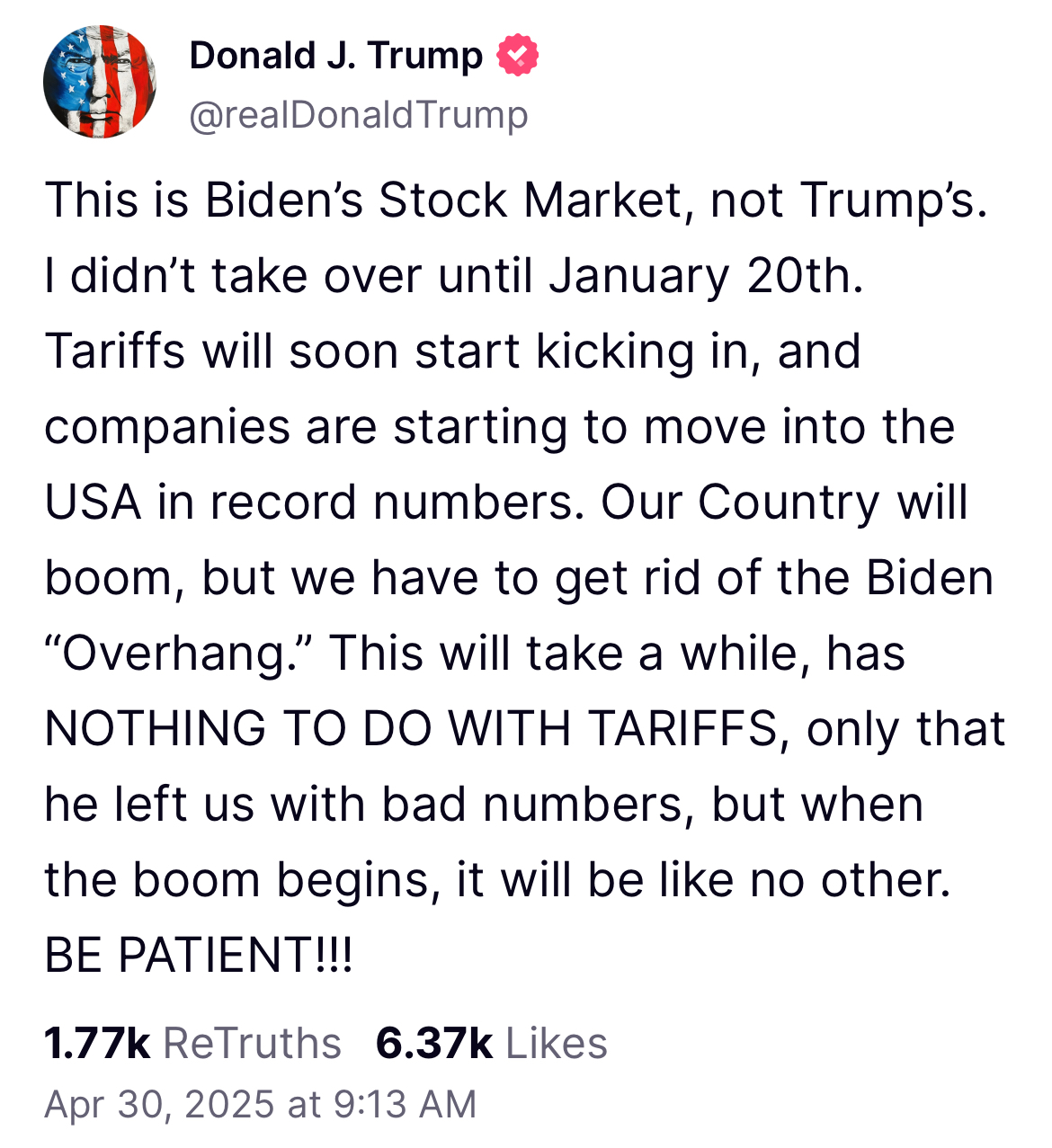View the 6.37k Likes count
The width and height of the screenshot is (1052, 1148).
pyautogui.click(x=434, y=1044)
